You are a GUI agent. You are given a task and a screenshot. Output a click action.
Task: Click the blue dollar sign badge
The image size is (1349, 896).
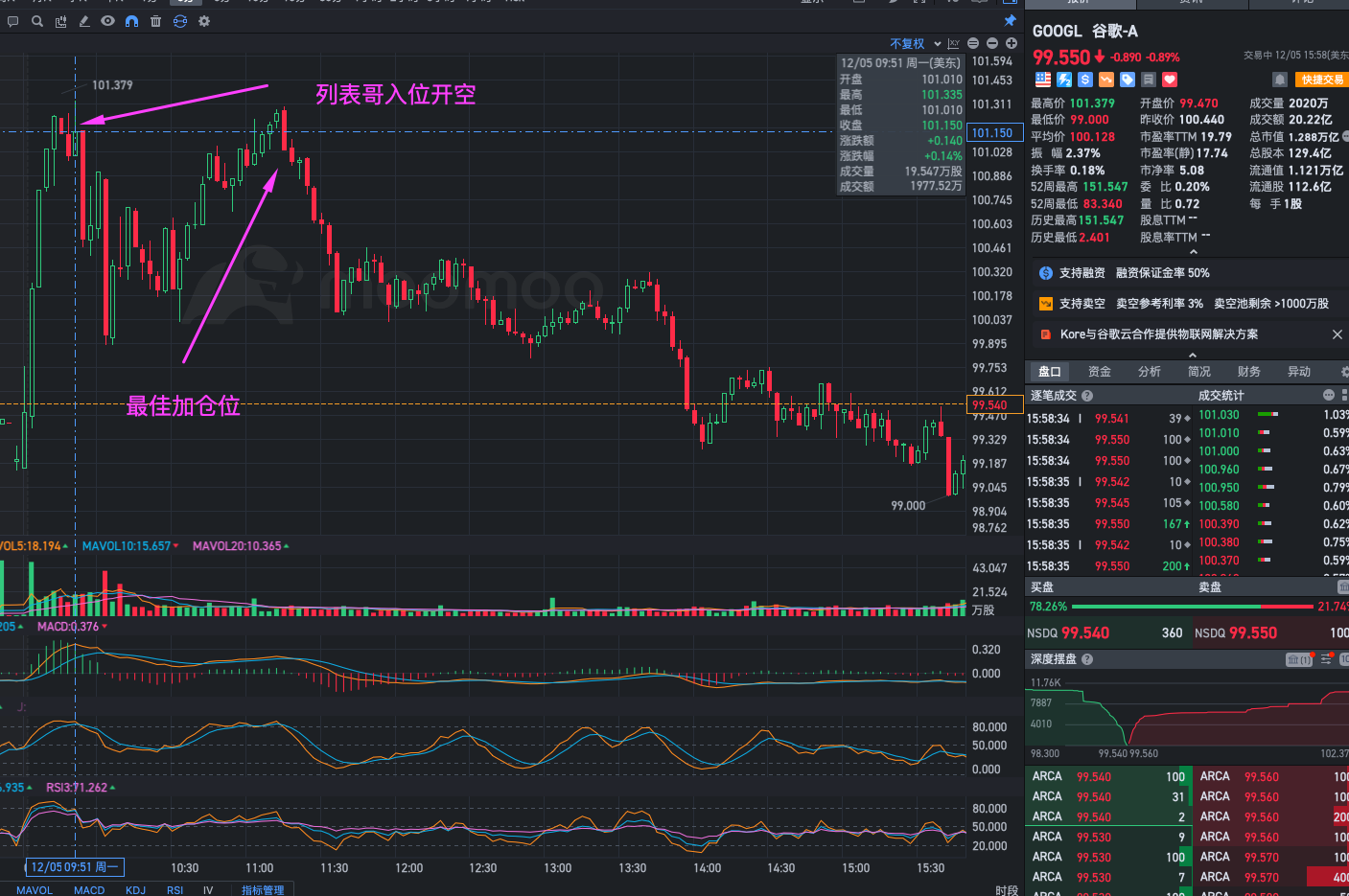click(x=1085, y=80)
